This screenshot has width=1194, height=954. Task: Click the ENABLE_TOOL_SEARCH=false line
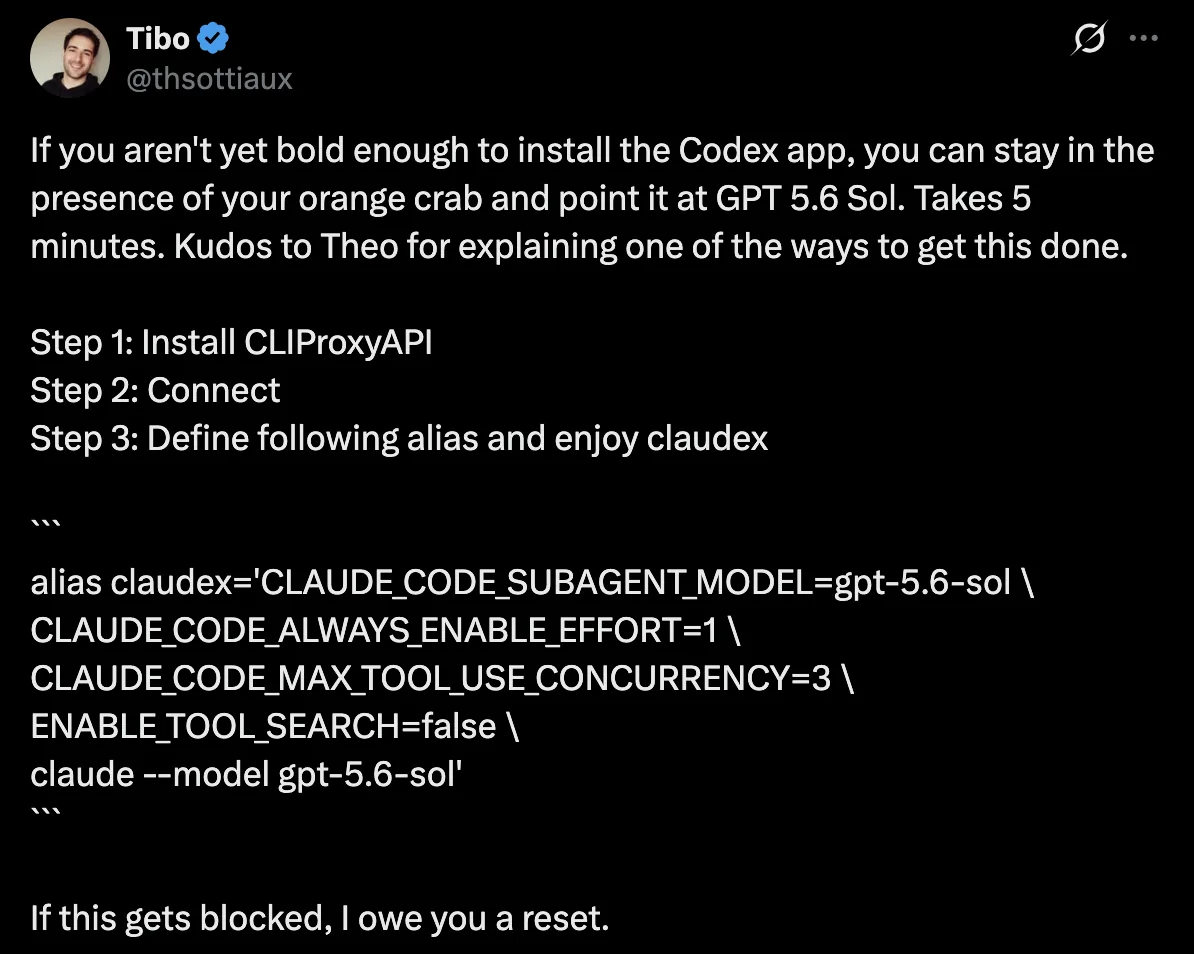[x=275, y=726]
